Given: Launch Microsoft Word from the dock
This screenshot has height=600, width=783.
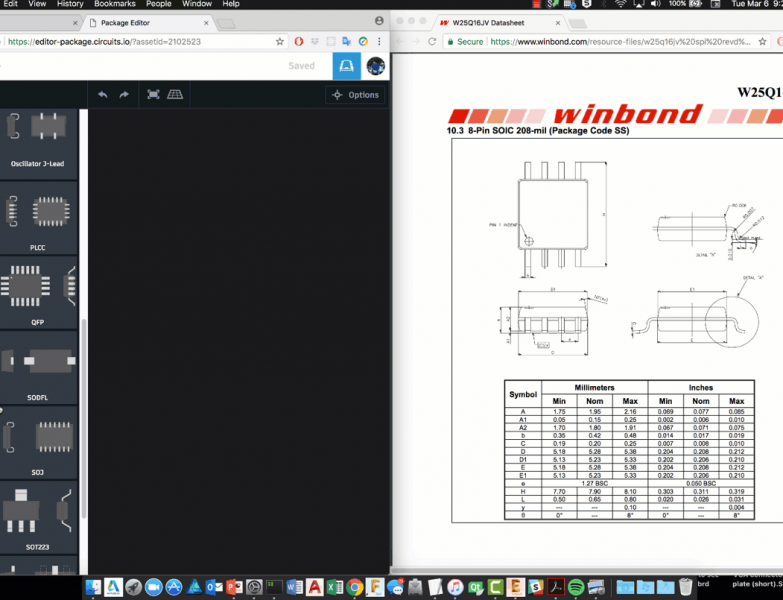Looking at the screenshot, I should tap(294, 587).
